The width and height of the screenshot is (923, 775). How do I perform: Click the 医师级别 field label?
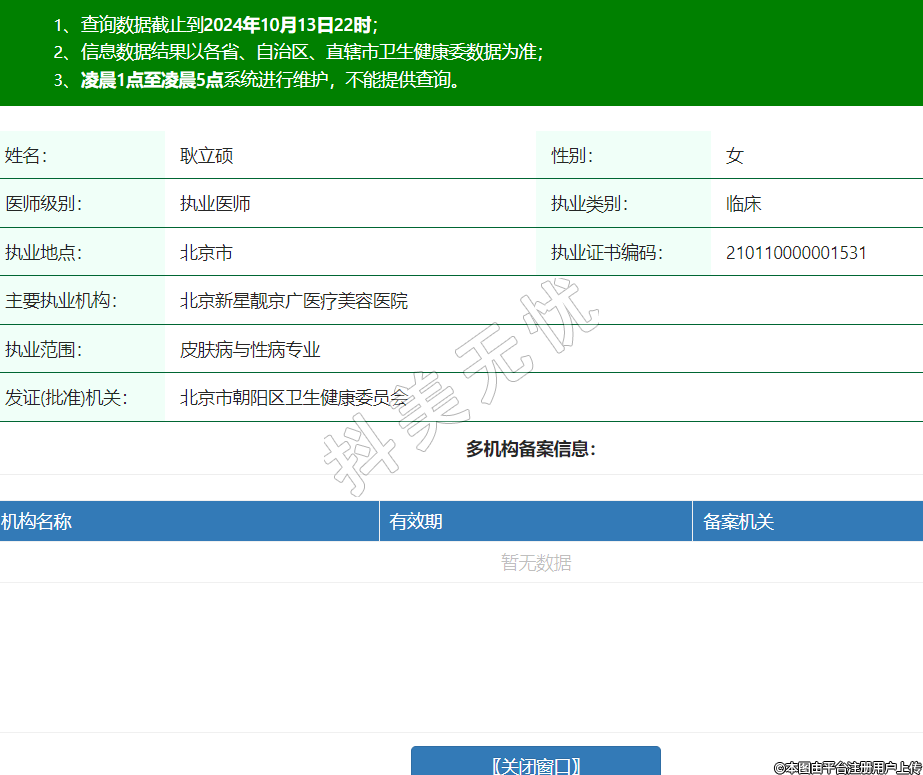tap(44, 204)
